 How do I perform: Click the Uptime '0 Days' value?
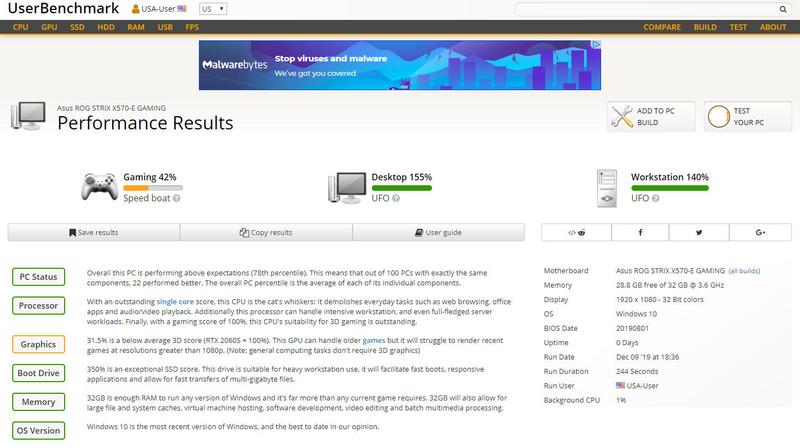[x=627, y=343]
